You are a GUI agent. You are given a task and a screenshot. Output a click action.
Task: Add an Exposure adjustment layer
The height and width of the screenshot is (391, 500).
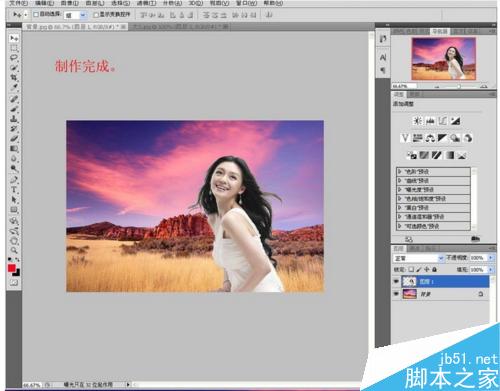455,121
